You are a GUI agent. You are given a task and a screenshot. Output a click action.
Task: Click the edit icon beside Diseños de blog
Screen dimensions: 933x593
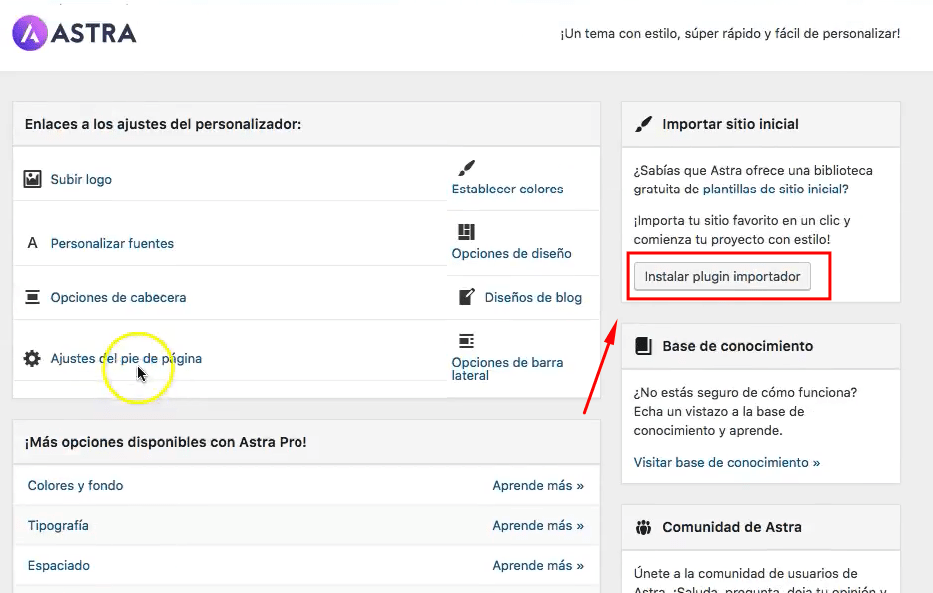click(466, 297)
